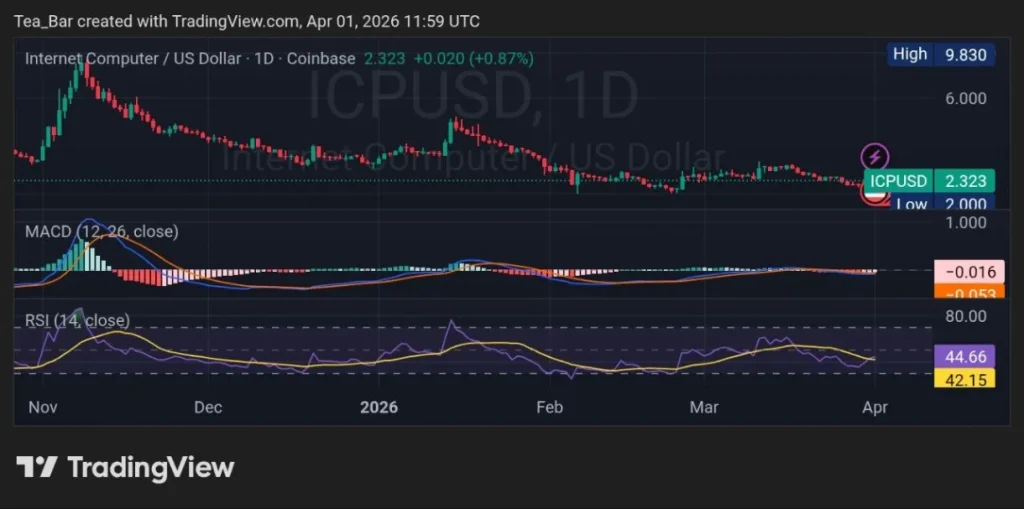
Task: Click the purple lightning bolt event icon
Action: click(875, 156)
